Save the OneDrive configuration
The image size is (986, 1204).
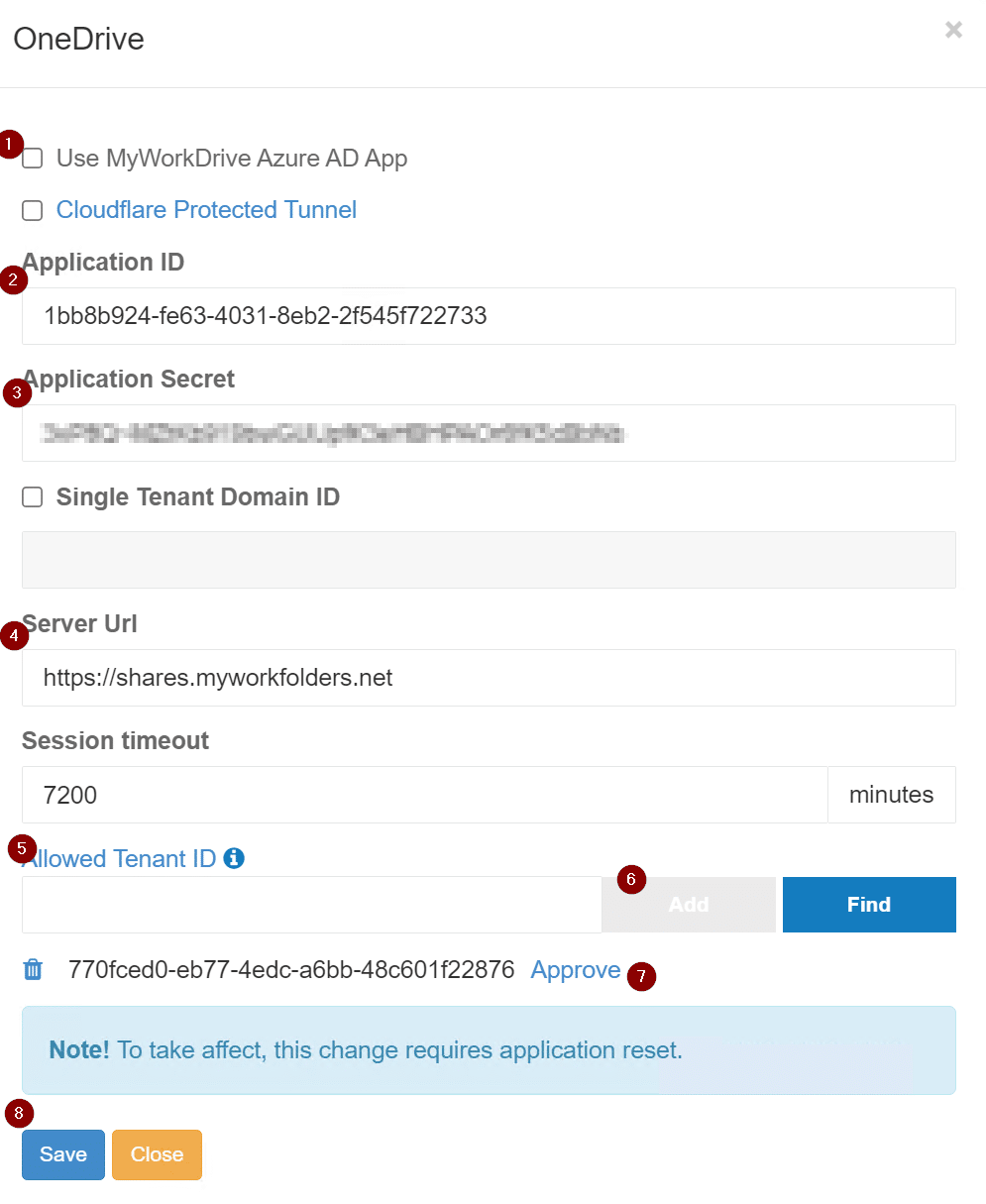[62, 1154]
